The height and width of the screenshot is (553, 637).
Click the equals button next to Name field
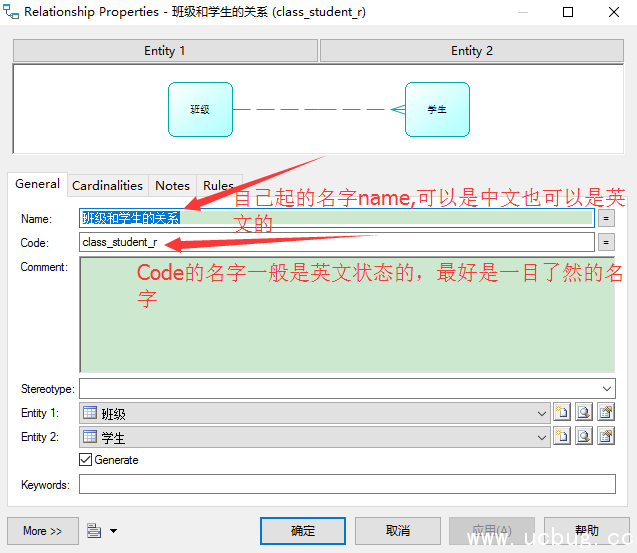[606, 219]
